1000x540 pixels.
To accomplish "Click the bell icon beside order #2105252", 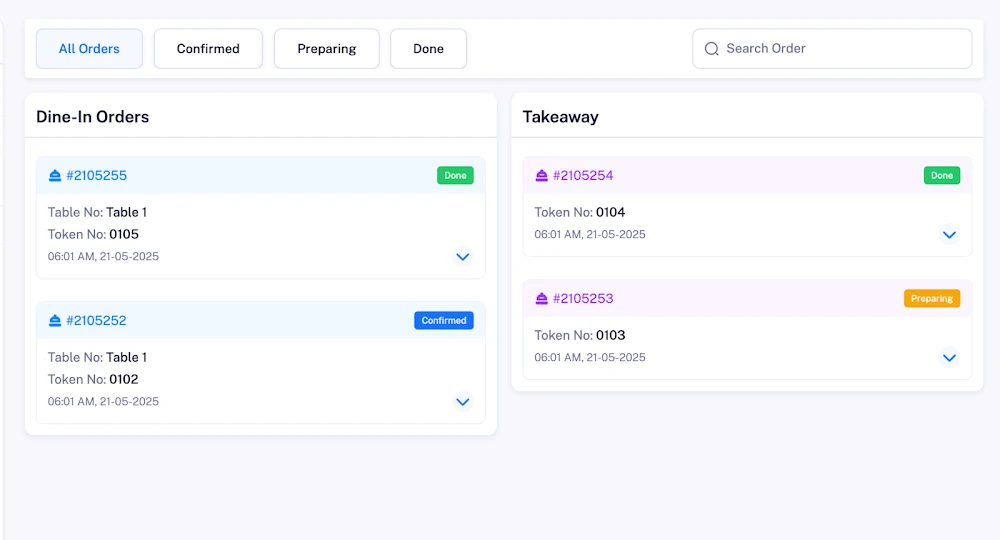I will 55,321.
